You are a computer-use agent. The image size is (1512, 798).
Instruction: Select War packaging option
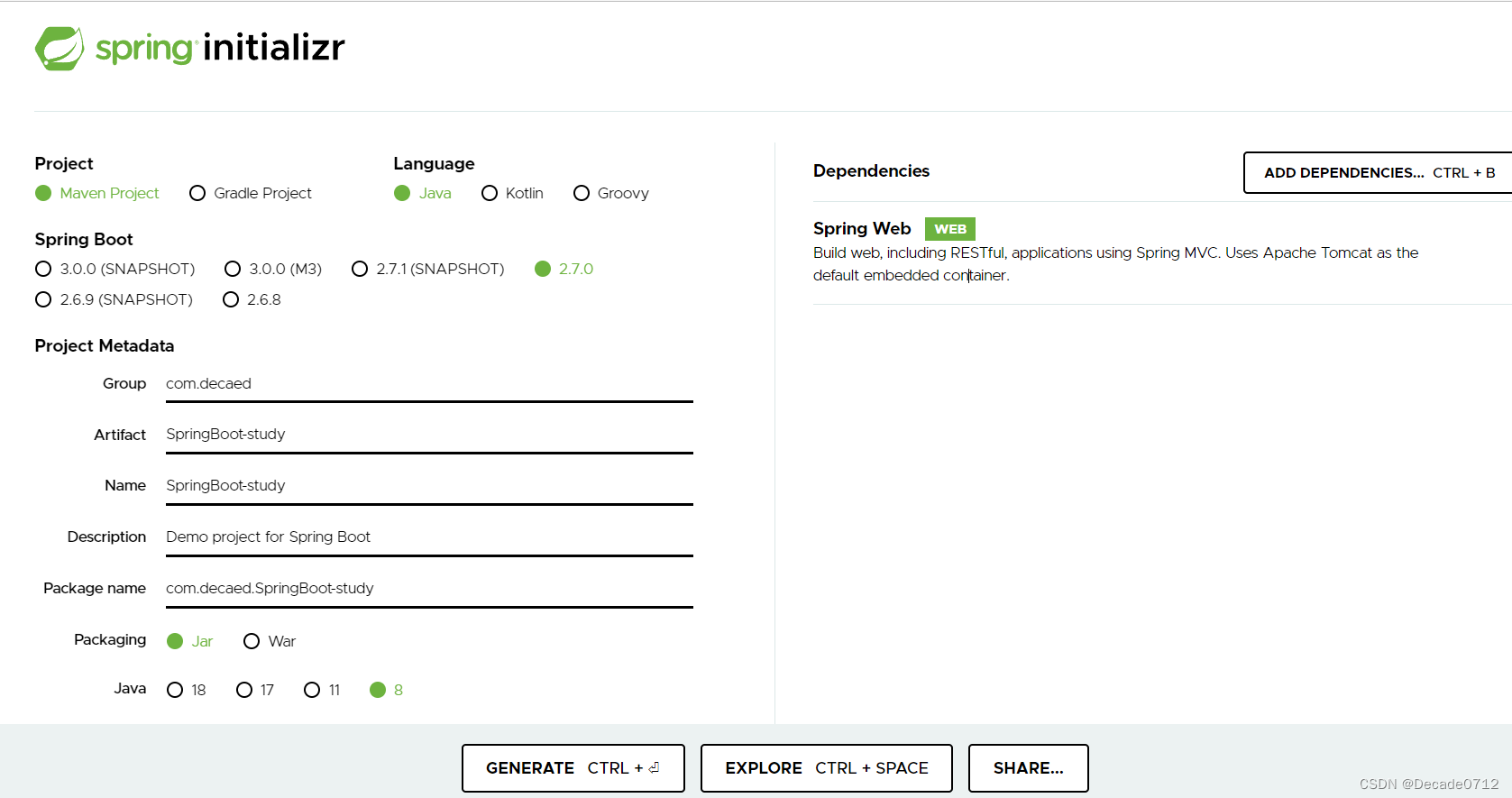point(270,641)
